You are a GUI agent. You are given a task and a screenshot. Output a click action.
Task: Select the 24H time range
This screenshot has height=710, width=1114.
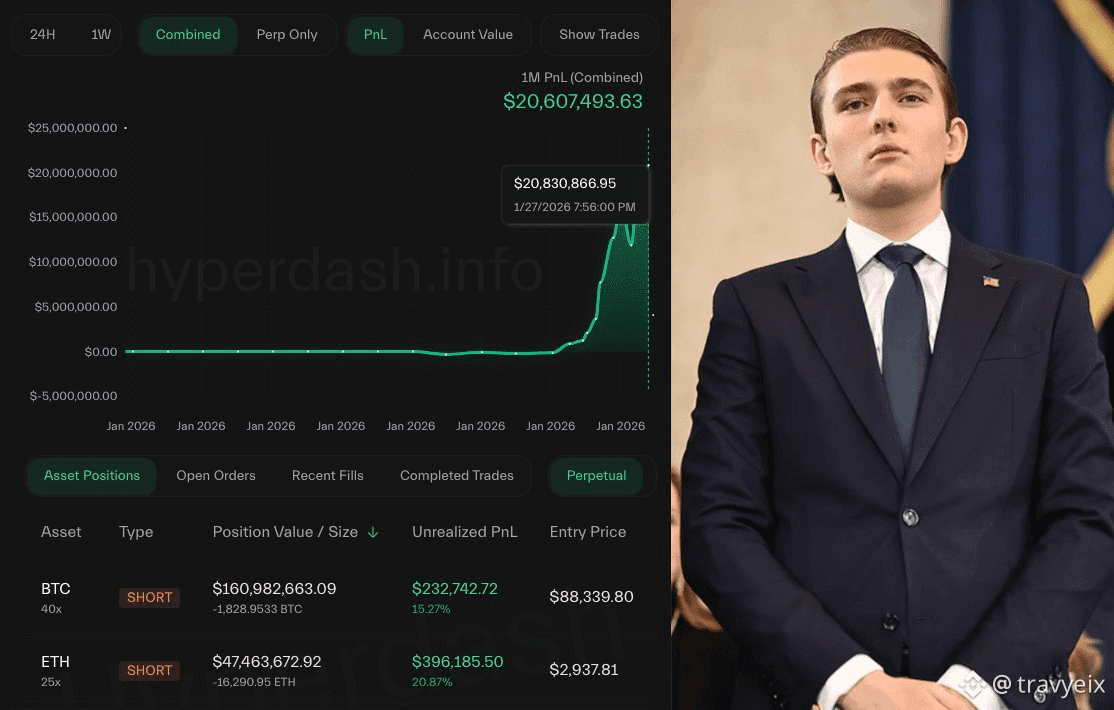click(x=43, y=35)
